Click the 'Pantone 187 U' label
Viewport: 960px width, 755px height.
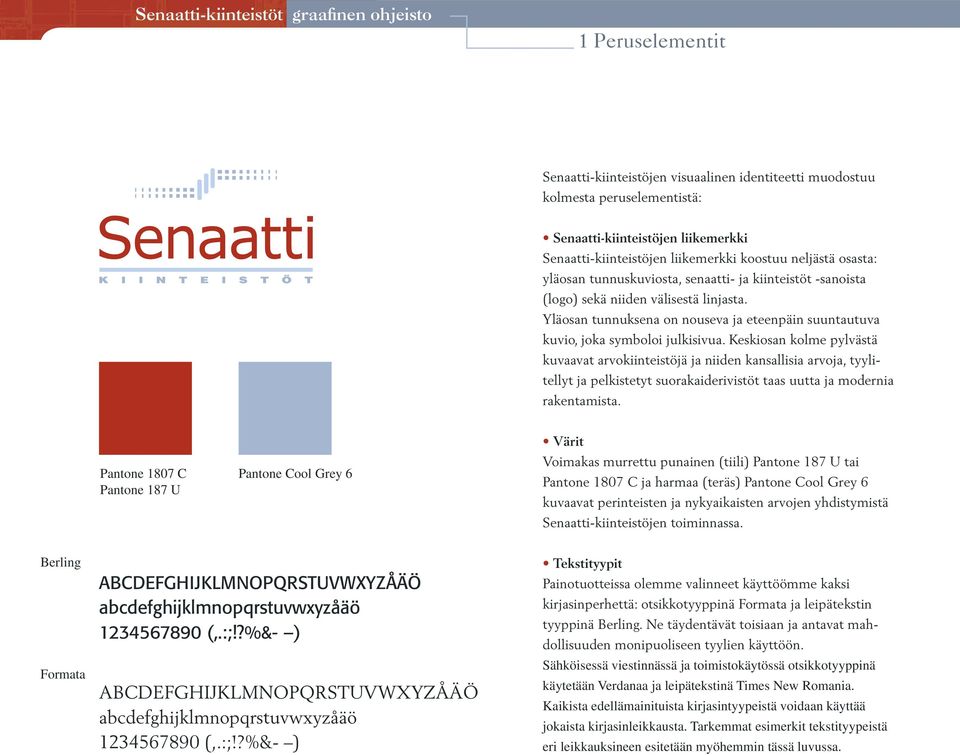tap(140, 490)
